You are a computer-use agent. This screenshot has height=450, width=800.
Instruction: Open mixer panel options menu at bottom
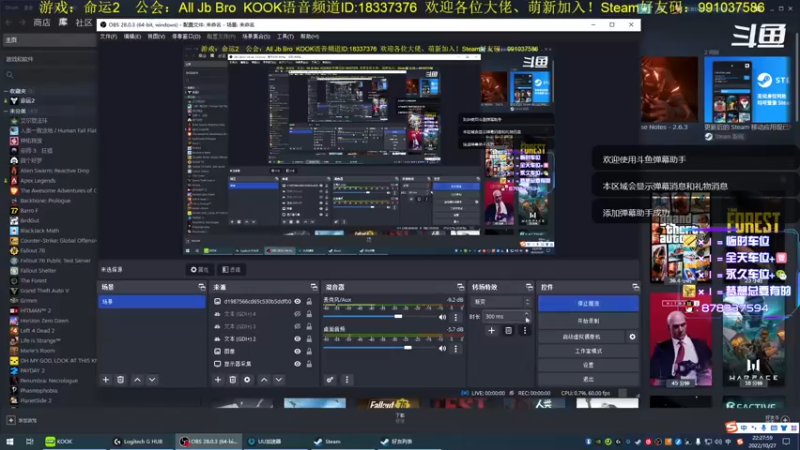pyautogui.click(x=347, y=380)
